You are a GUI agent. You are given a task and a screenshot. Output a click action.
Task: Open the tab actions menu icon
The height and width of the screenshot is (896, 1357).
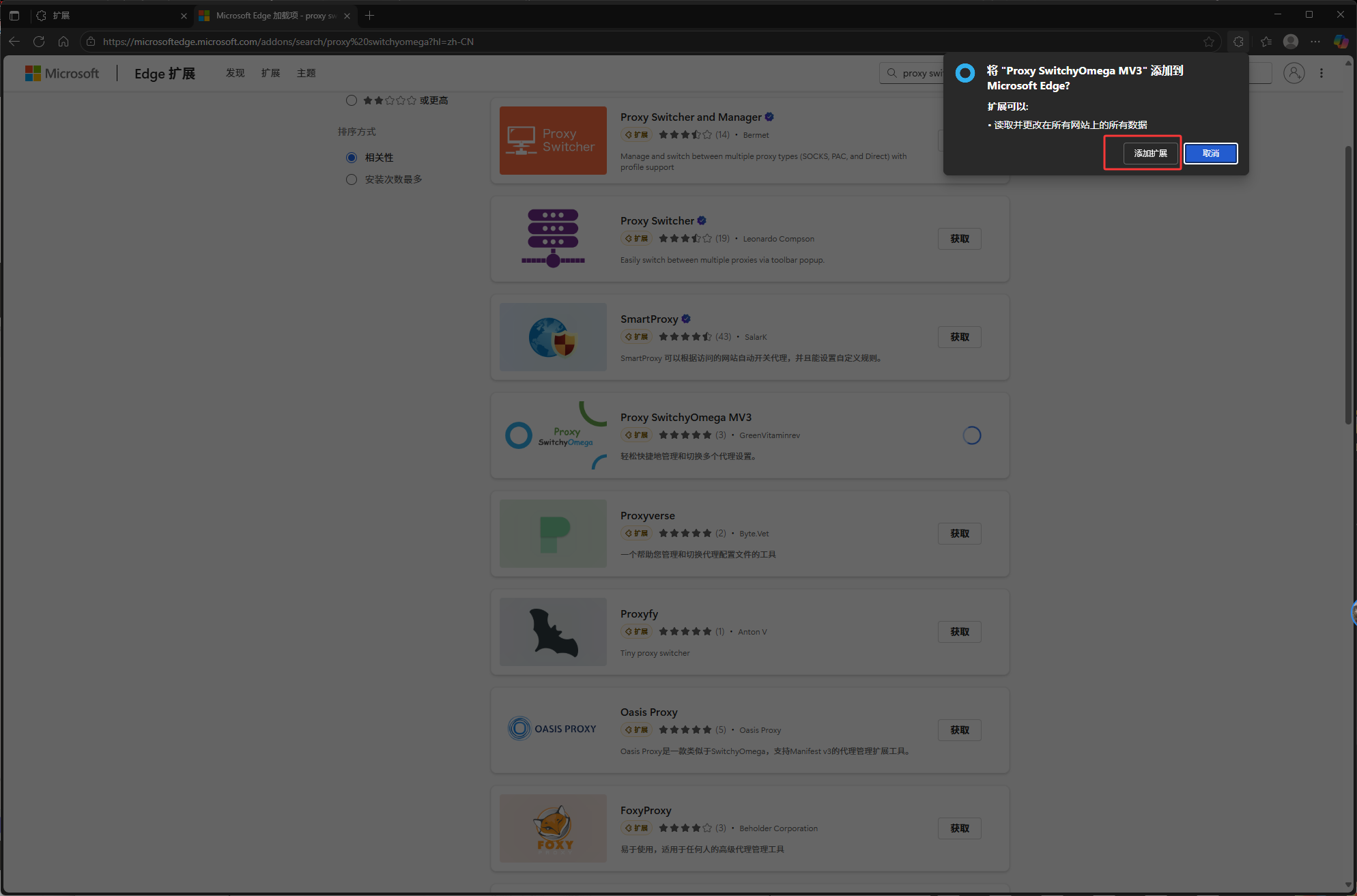pos(14,15)
